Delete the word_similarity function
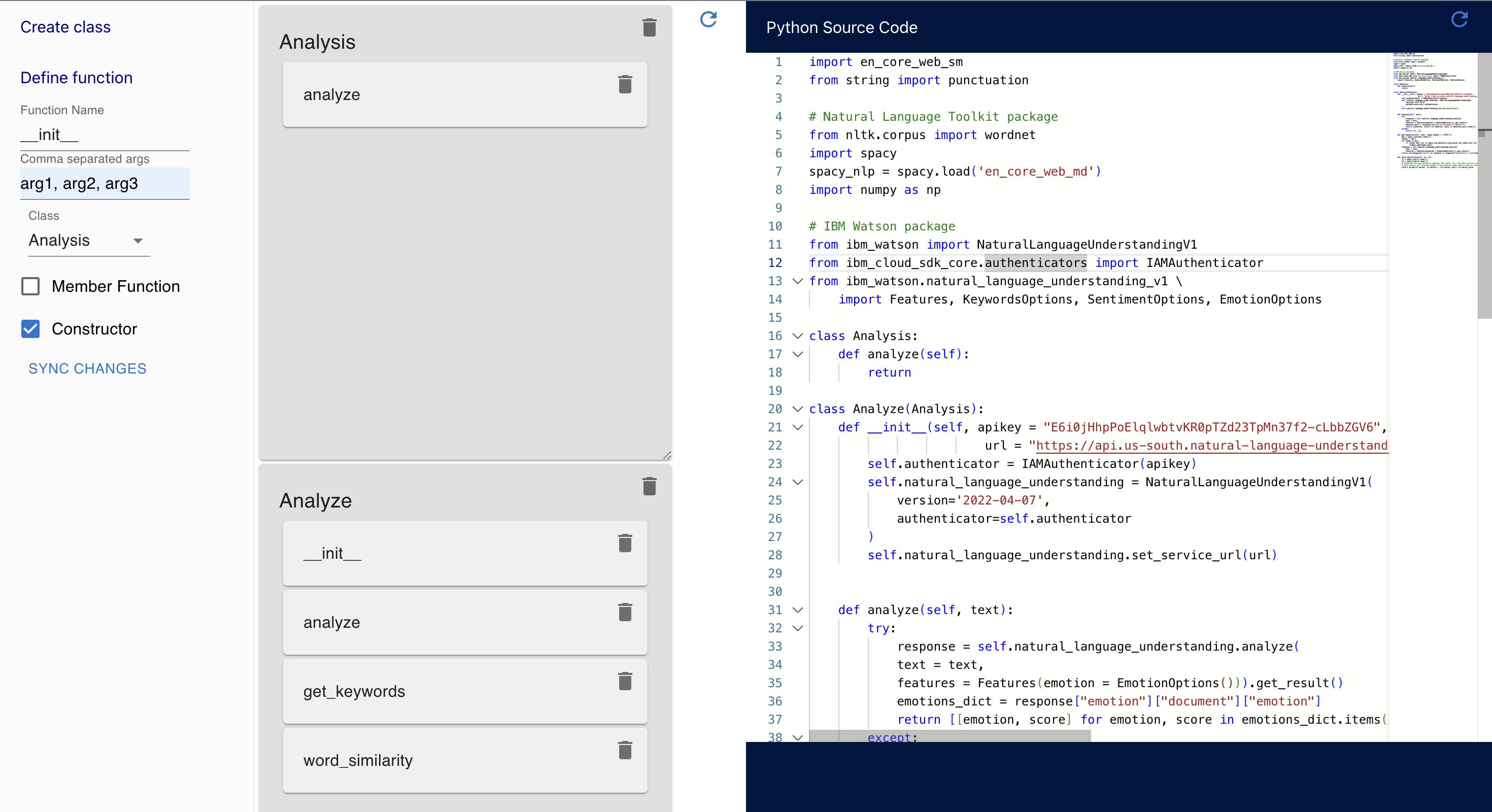 [625, 750]
